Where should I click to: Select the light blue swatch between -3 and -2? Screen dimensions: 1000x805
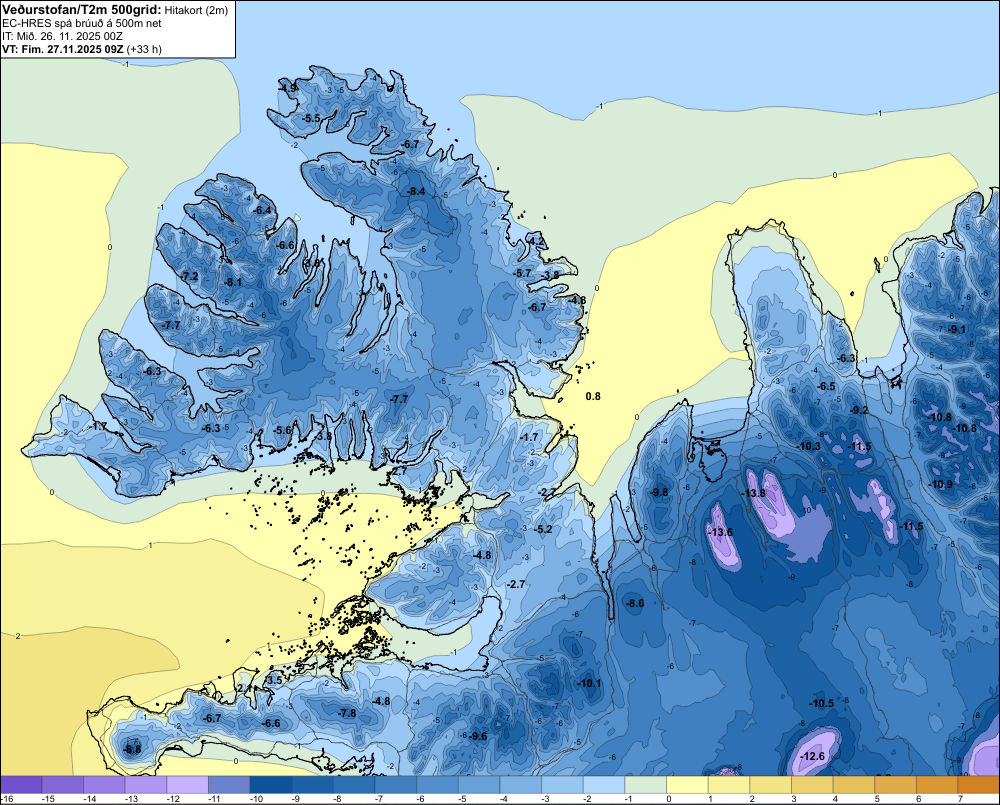click(x=562, y=785)
